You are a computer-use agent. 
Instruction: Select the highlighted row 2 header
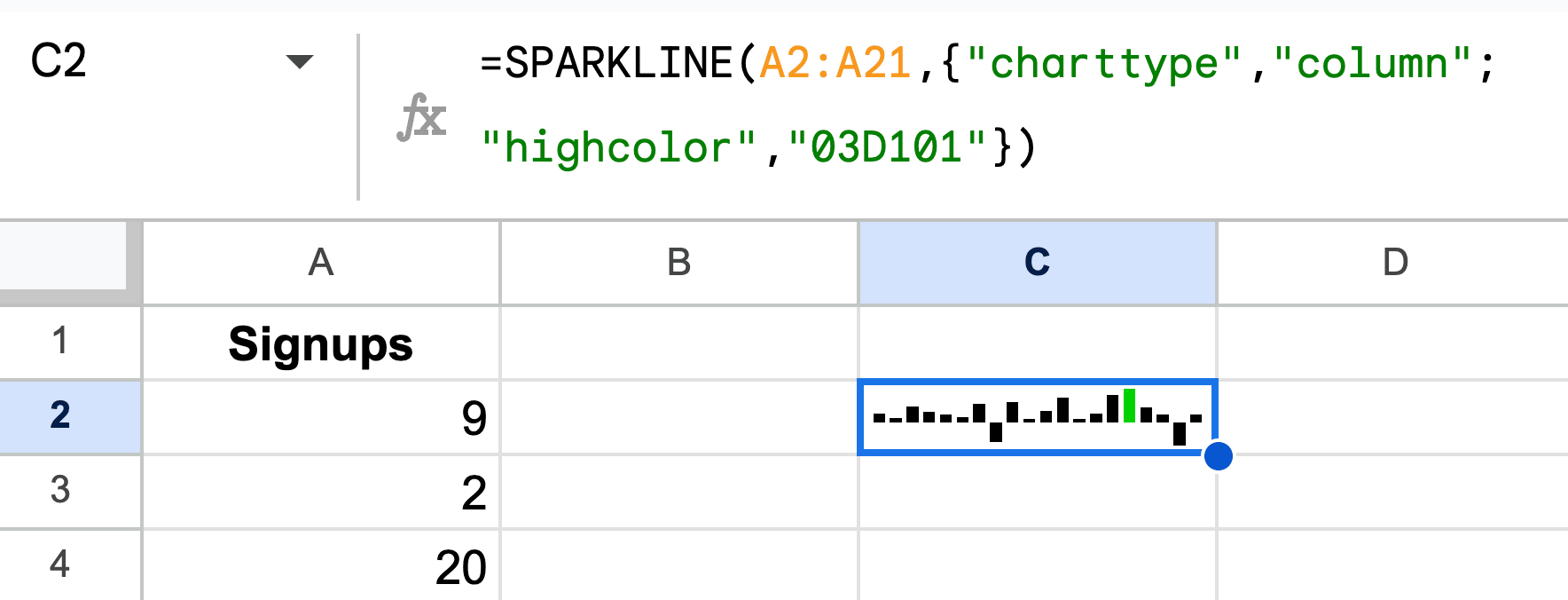pos(60,416)
